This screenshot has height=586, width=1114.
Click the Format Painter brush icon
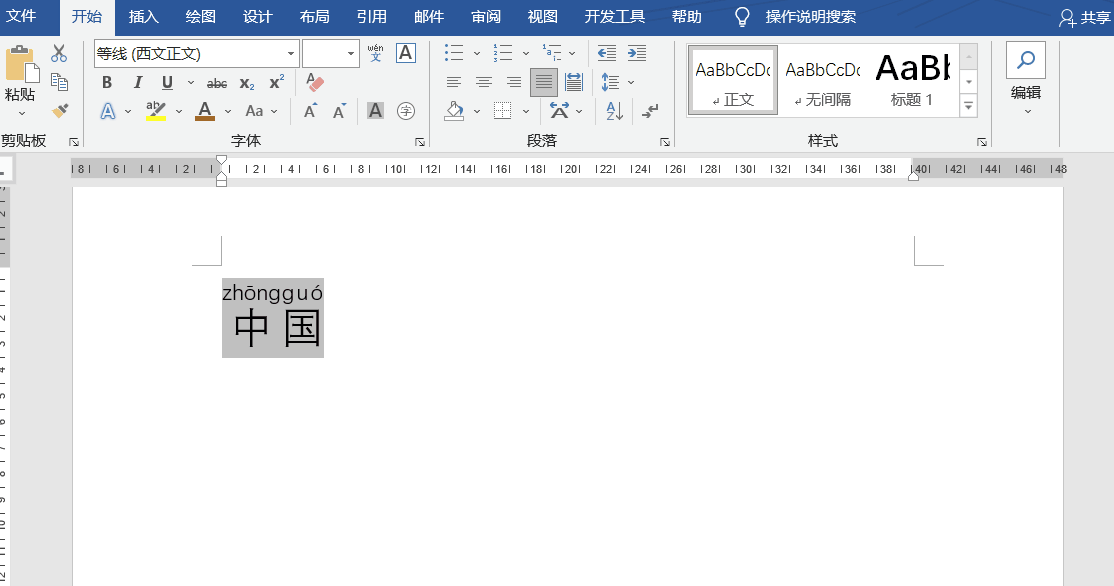pos(60,111)
